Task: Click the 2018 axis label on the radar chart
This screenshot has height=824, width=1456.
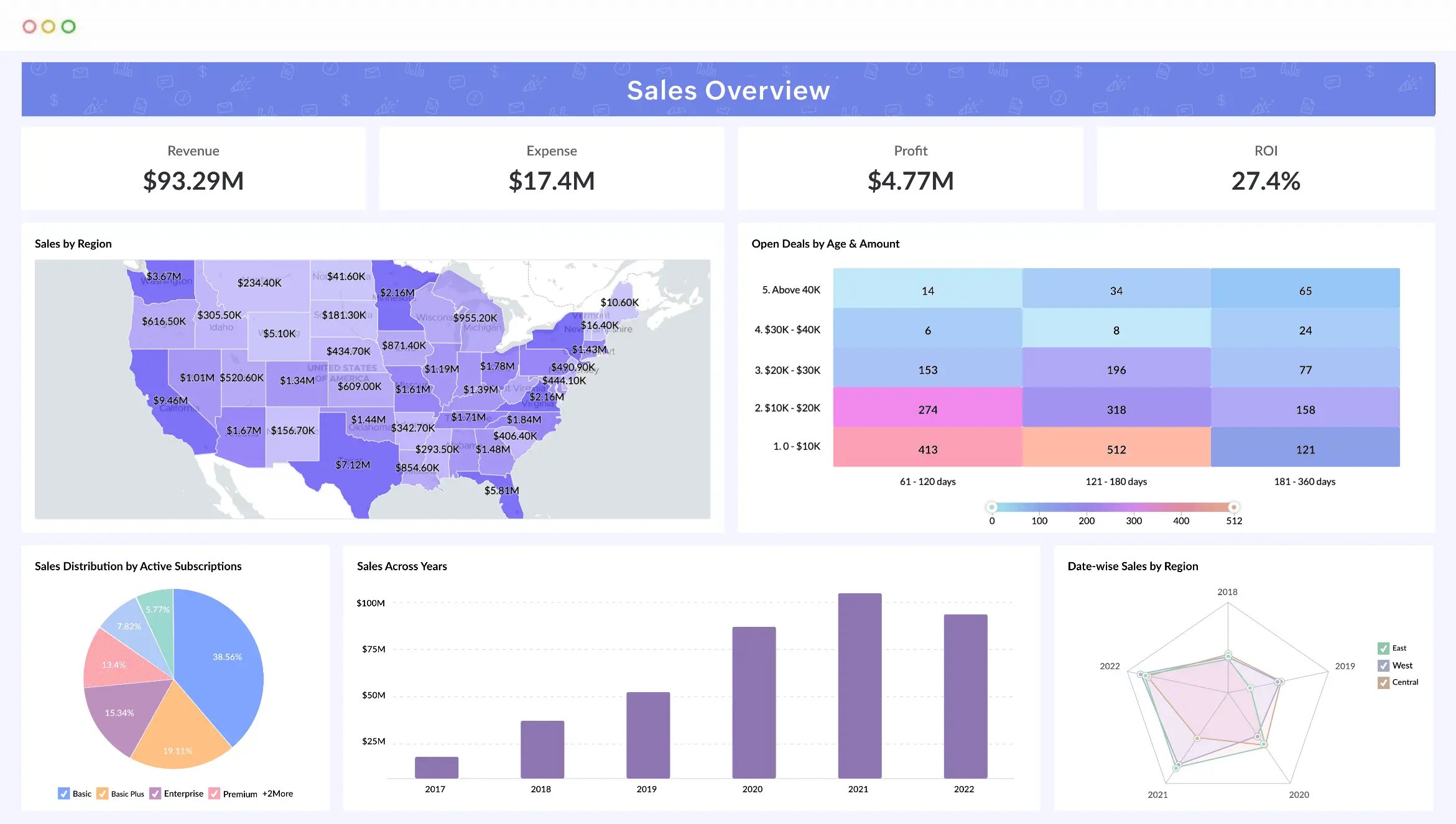Action: coord(1228,591)
